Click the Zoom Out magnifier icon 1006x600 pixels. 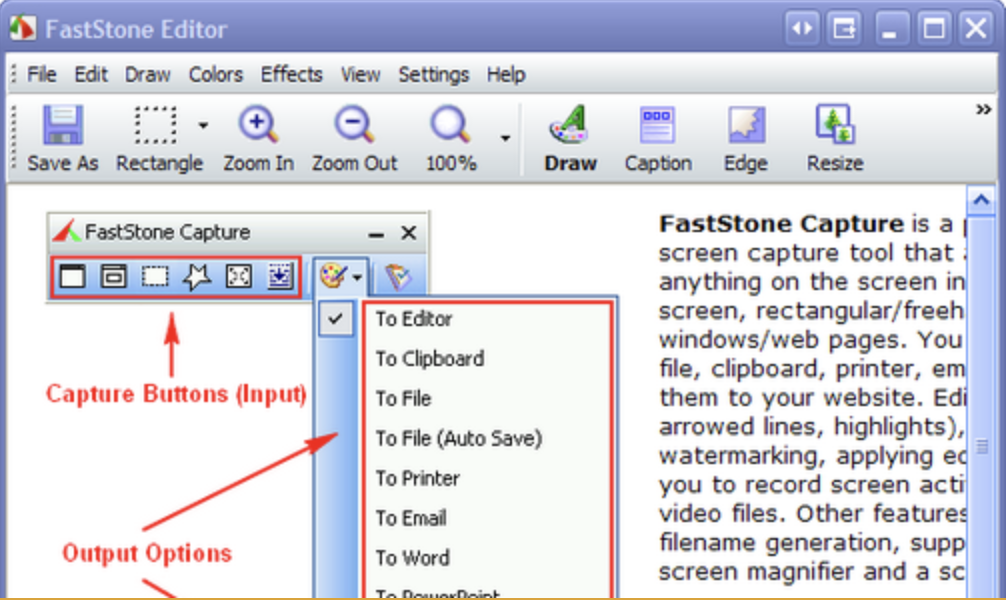[x=353, y=127]
